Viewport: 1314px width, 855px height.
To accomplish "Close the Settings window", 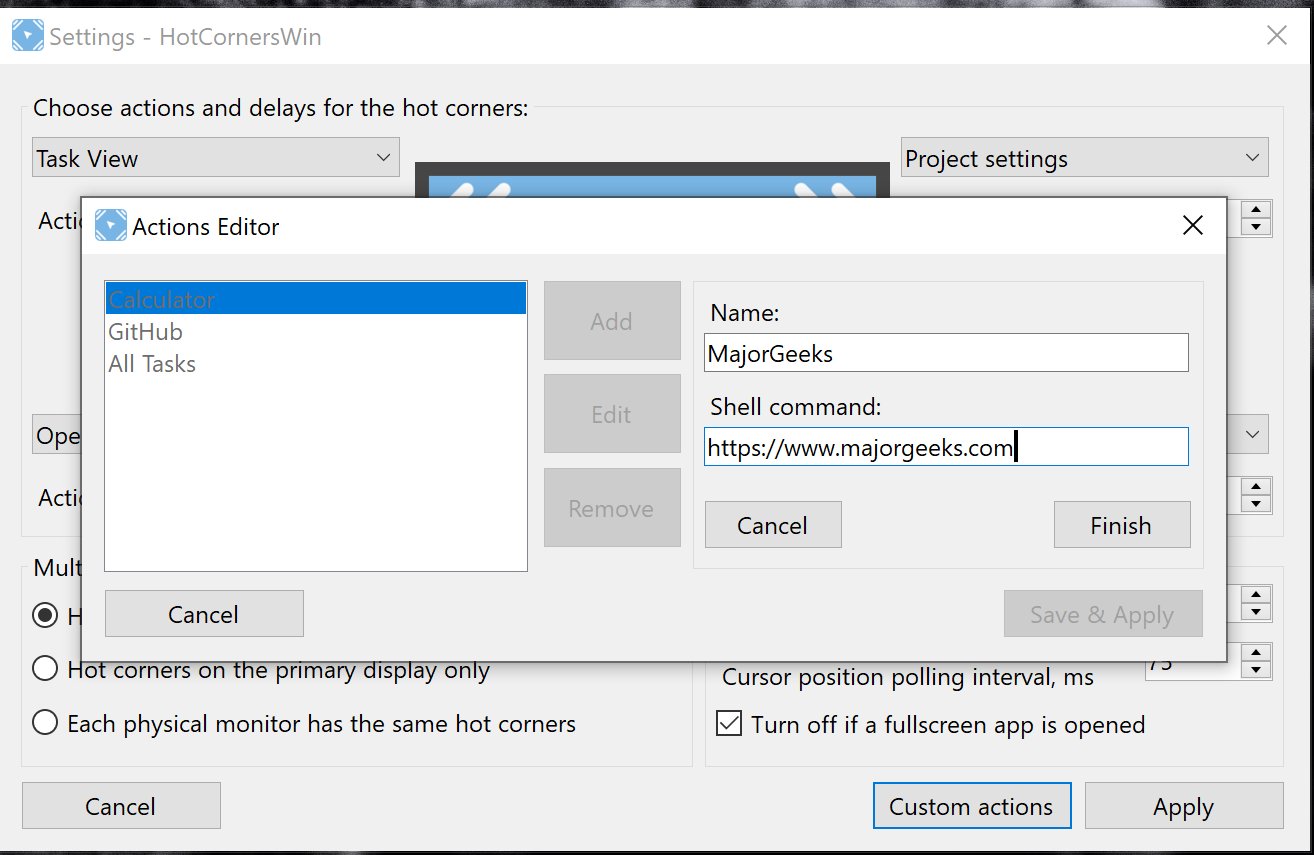I will [x=1276, y=36].
